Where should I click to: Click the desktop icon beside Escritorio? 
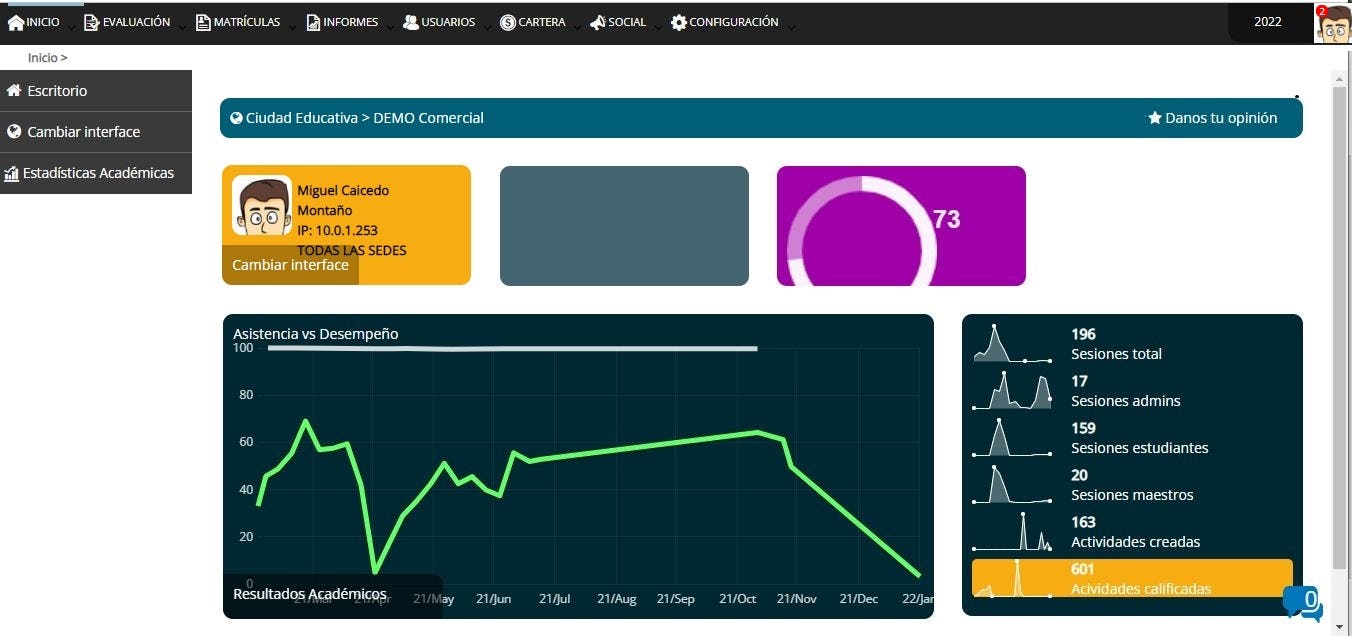point(13,90)
